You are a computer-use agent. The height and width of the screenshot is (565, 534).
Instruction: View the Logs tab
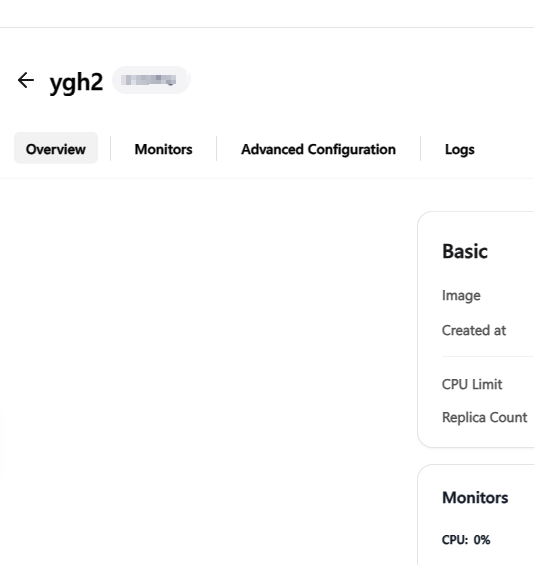pos(459,149)
